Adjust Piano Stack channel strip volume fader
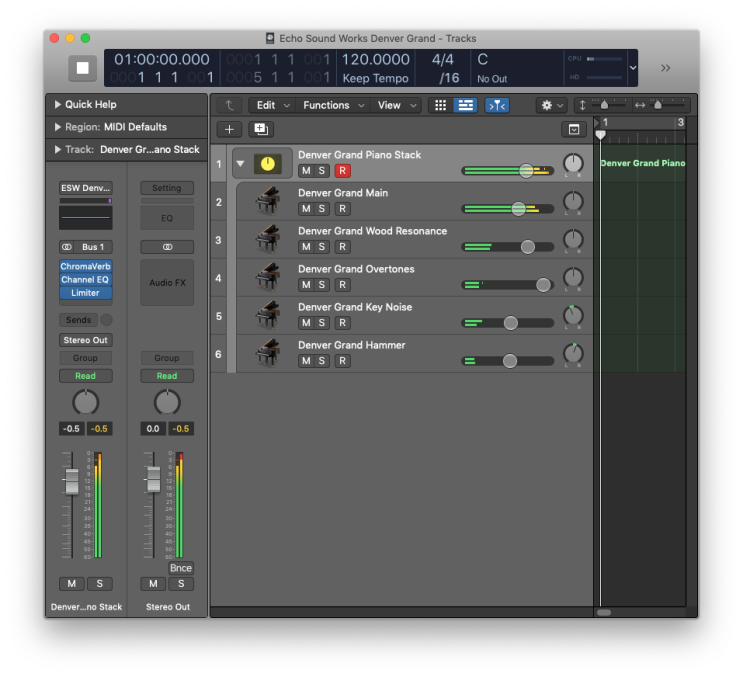 click(x=72, y=481)
